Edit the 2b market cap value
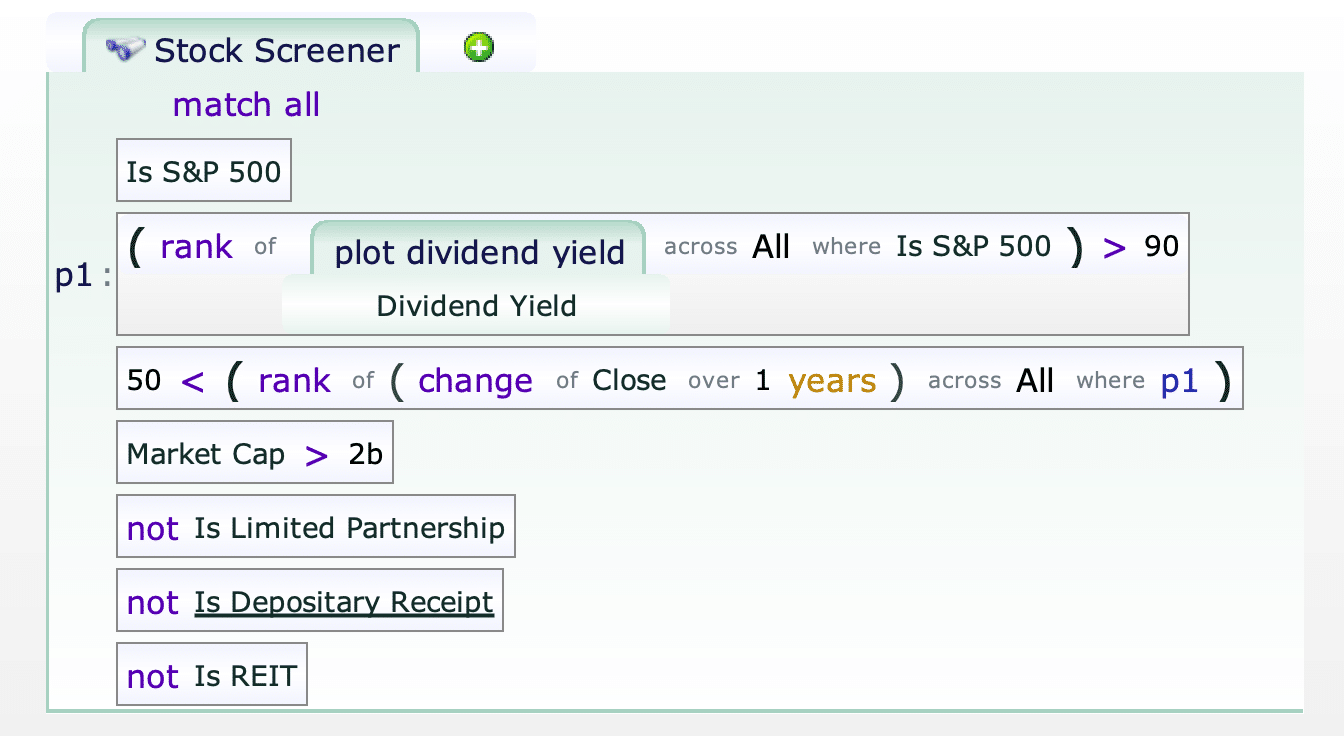1344x736 pixels. click(365, 454)
